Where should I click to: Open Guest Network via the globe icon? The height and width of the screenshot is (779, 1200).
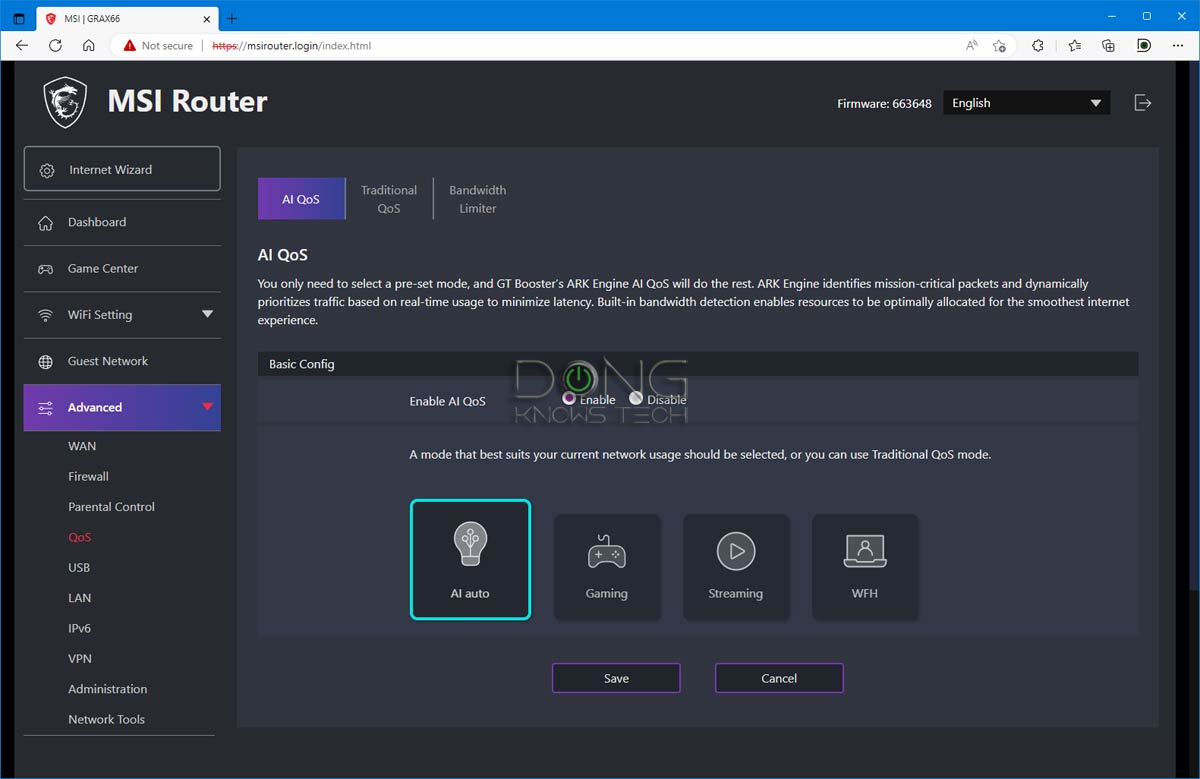coord(45,362)
